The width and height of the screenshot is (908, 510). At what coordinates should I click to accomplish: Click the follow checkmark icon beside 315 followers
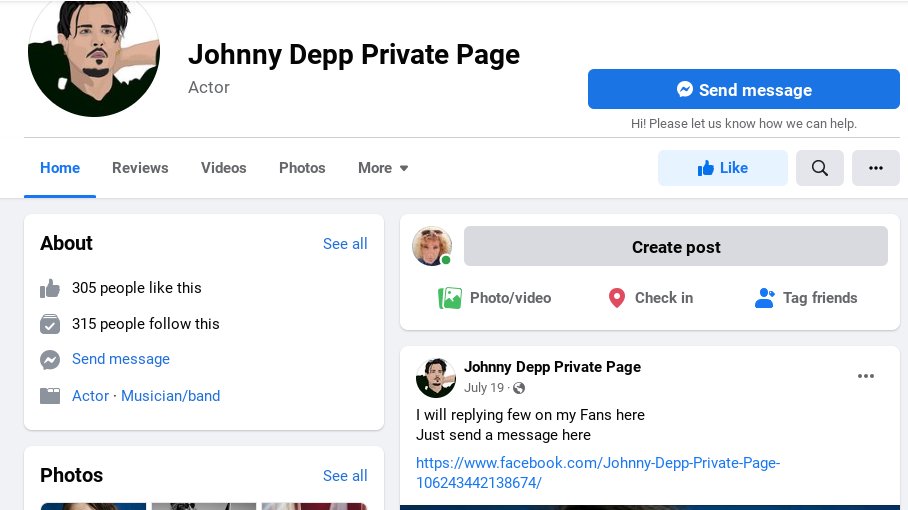point(50,324)
